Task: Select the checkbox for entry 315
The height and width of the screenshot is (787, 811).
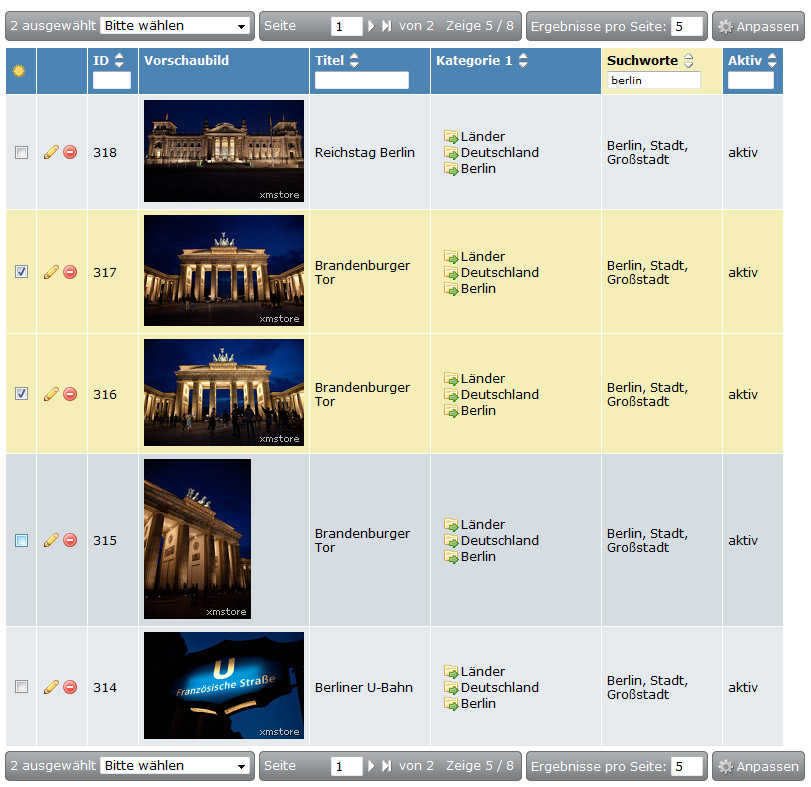Action: [21, 540]
